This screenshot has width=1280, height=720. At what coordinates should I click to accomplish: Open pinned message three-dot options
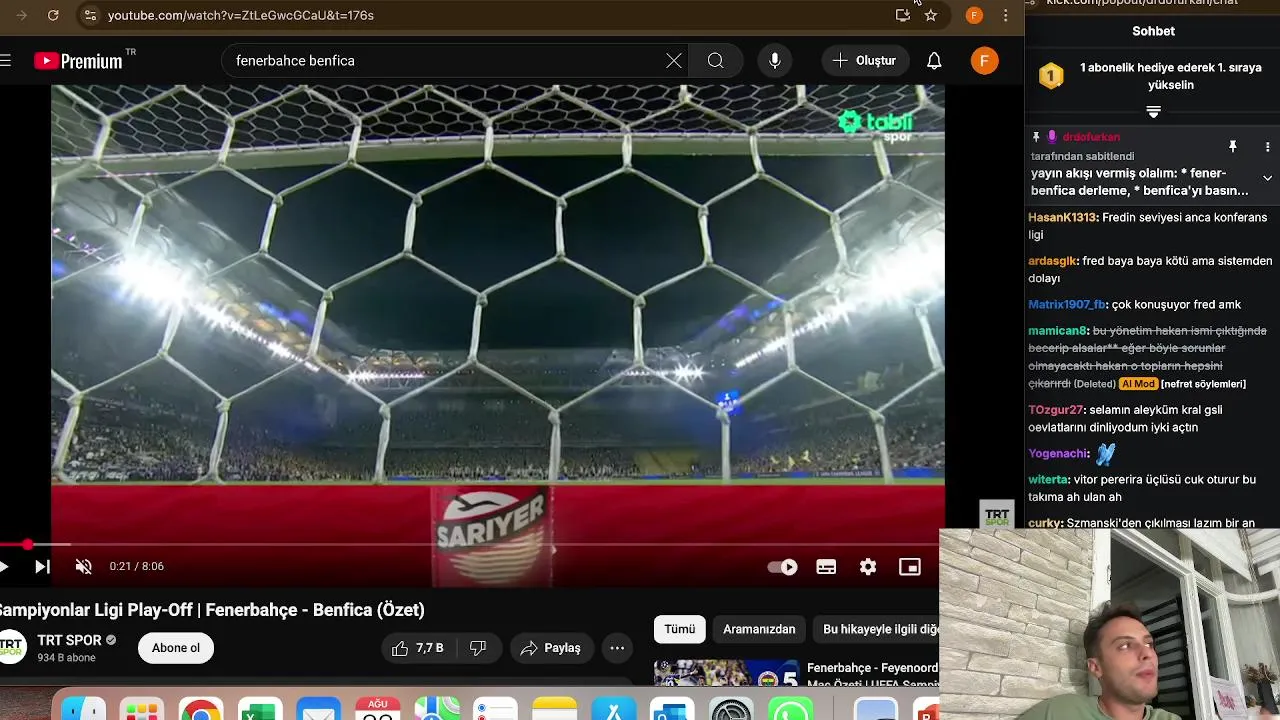[x=1267, y=147]
